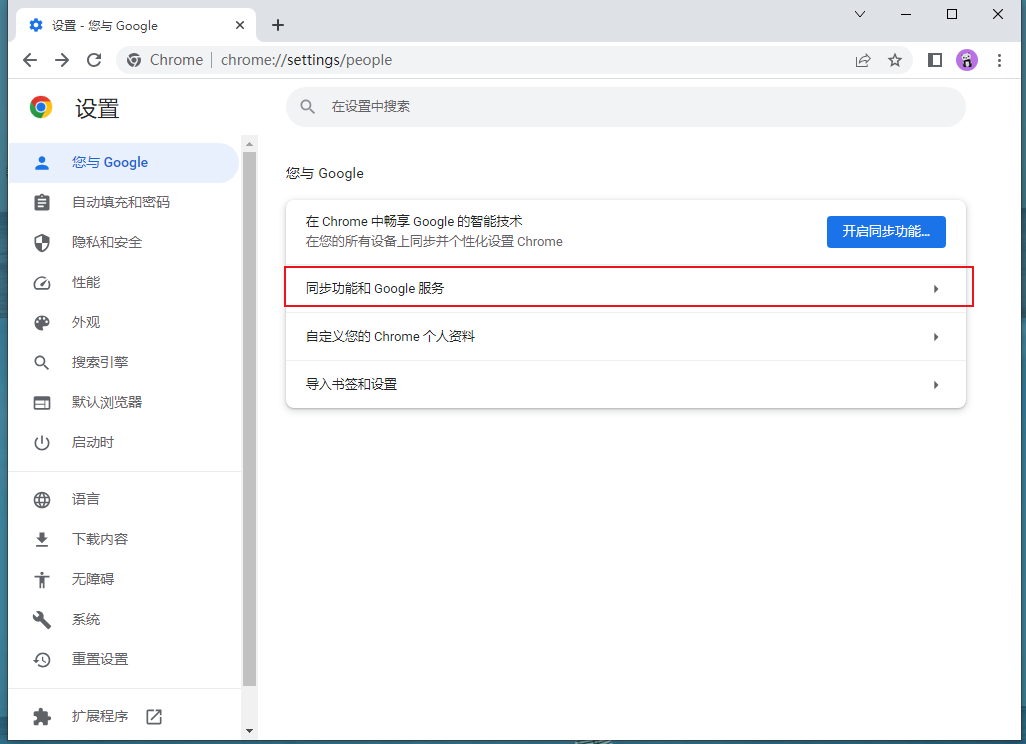Click the sidebar vertical scrollbar thumb
The height and width of the screenshot is (744, 1026).
coord(249,419)
